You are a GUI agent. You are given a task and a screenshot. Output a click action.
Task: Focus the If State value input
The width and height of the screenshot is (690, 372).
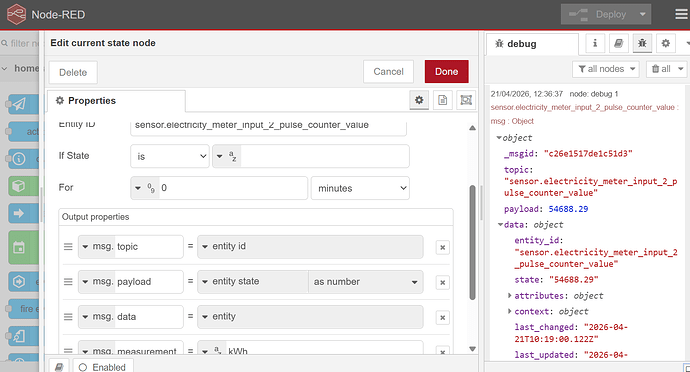(x=325, y=156)
